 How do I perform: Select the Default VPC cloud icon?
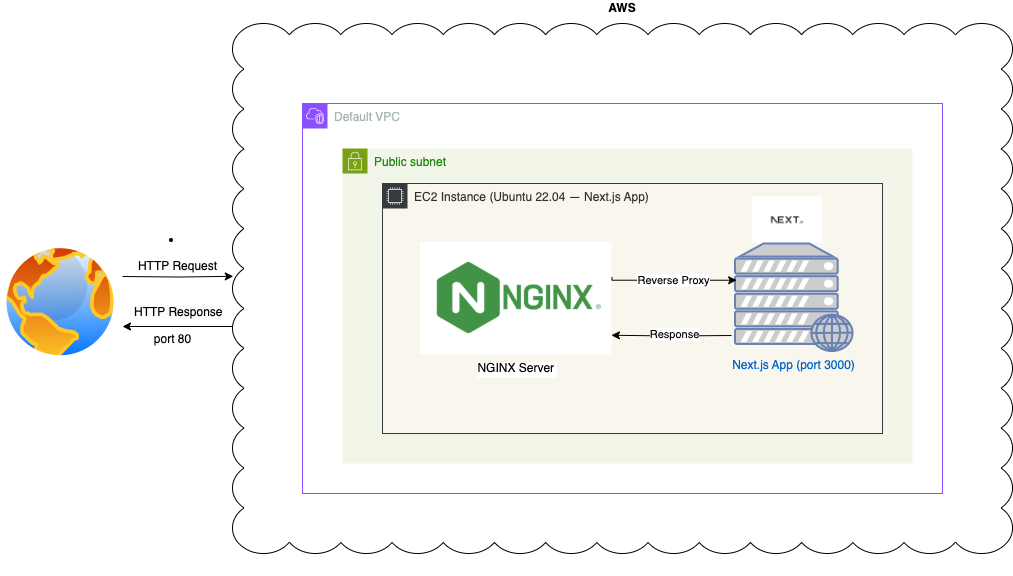315,116
